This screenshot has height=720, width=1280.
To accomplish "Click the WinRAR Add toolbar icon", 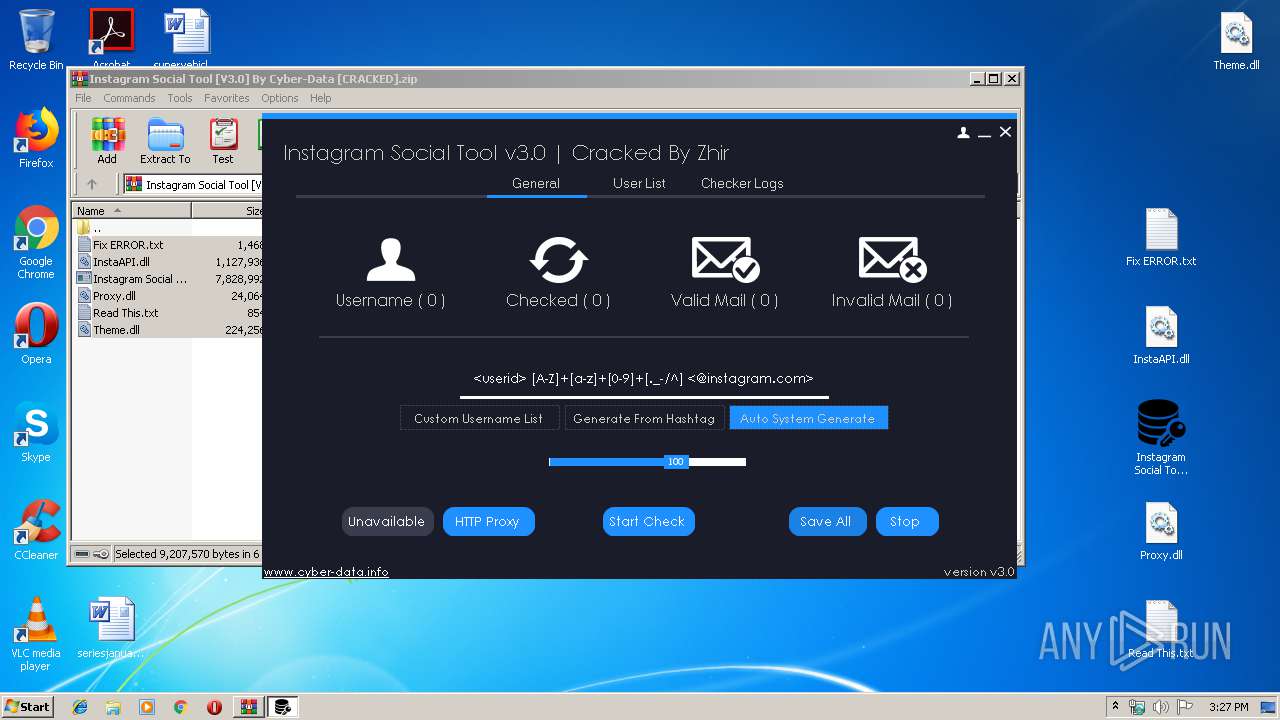I will [x=107, y=141].
